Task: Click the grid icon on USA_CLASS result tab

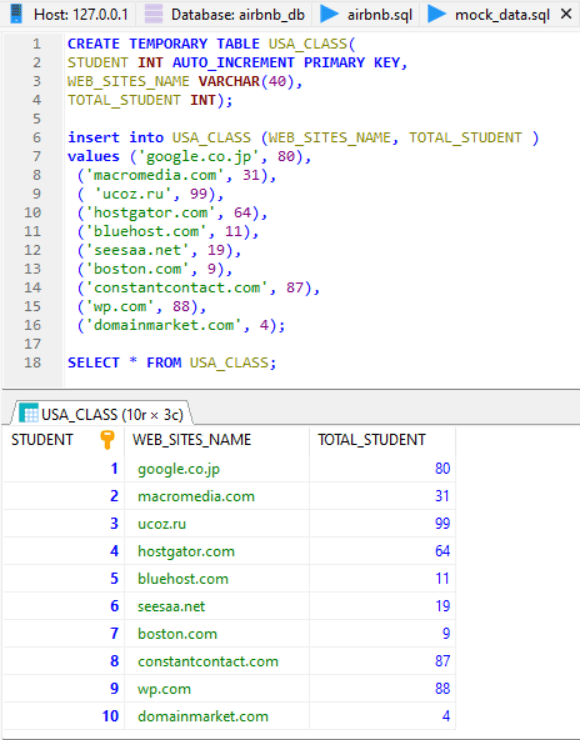Action: pos(29,414)
